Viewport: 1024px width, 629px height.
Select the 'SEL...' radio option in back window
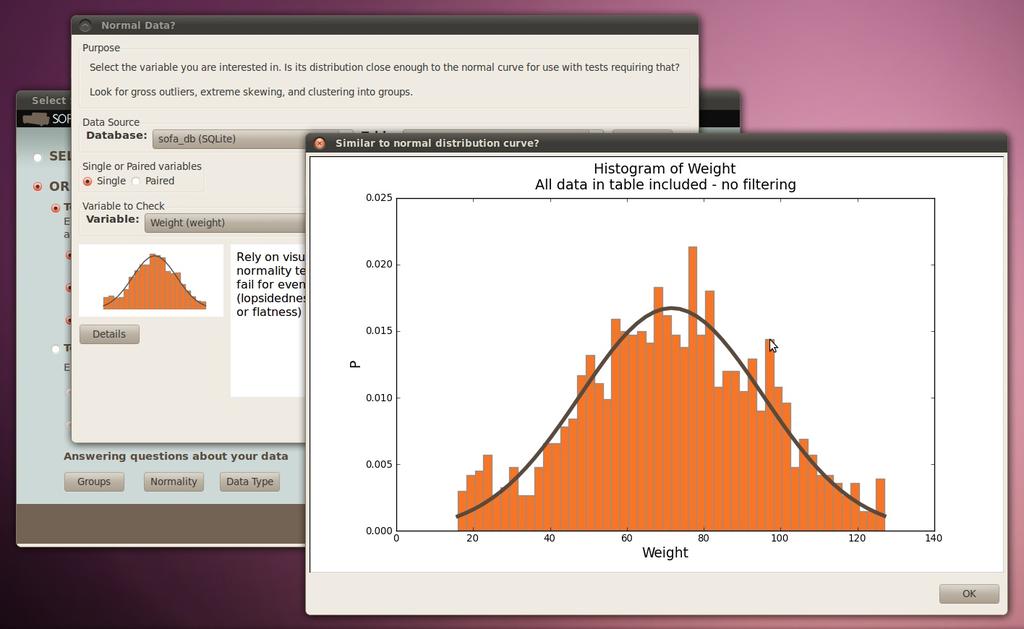pyautogui.click(x=38, y=157)
